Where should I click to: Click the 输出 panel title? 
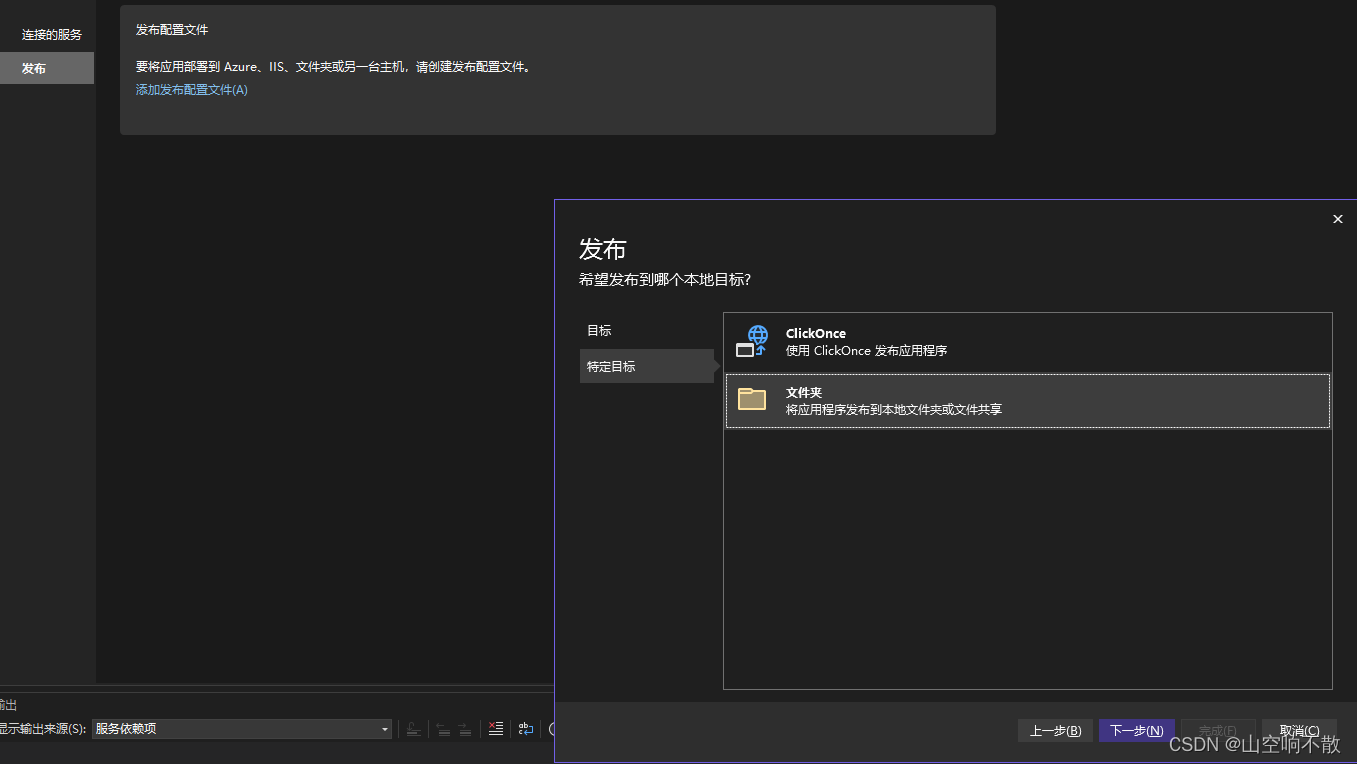(7, 705)
